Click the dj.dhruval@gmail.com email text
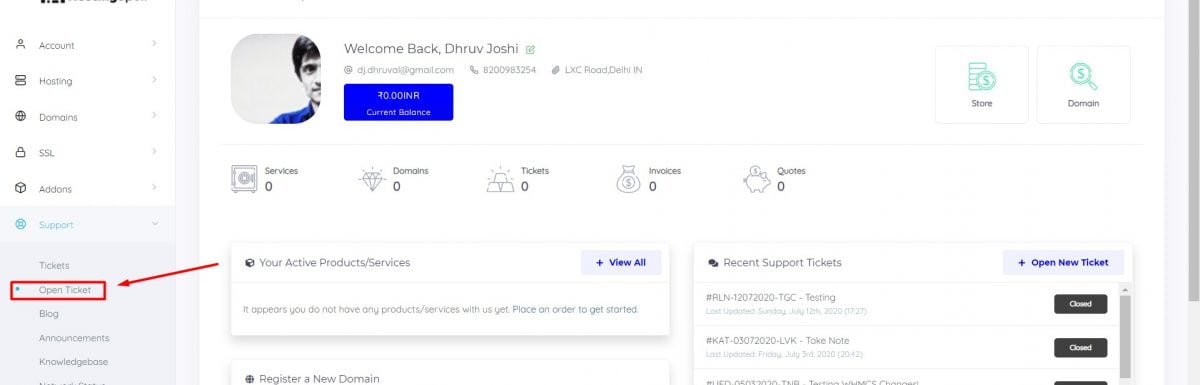The height and width of the screenshot is (385, 1200). pyautogui.click(x=406, y=70)
